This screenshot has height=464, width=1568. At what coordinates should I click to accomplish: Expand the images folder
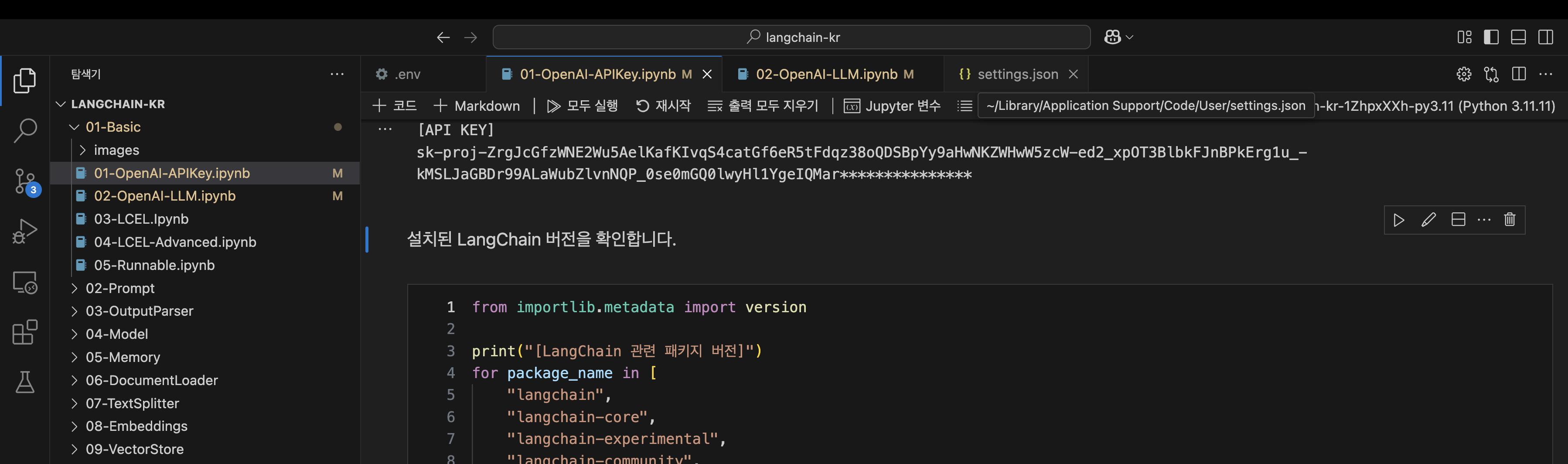pyautogui.click(x=205, y=150)
